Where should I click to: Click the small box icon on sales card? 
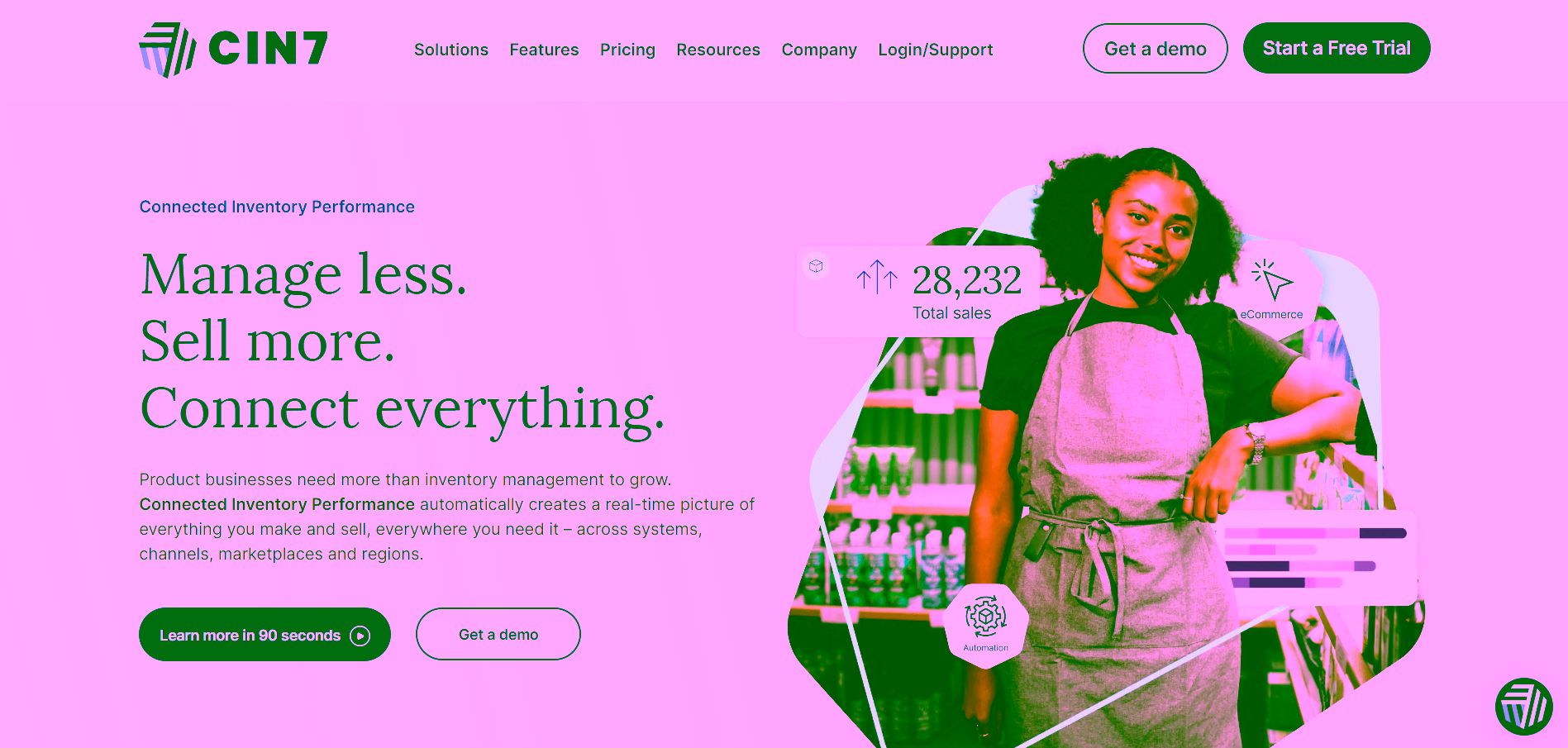(816, 266)
